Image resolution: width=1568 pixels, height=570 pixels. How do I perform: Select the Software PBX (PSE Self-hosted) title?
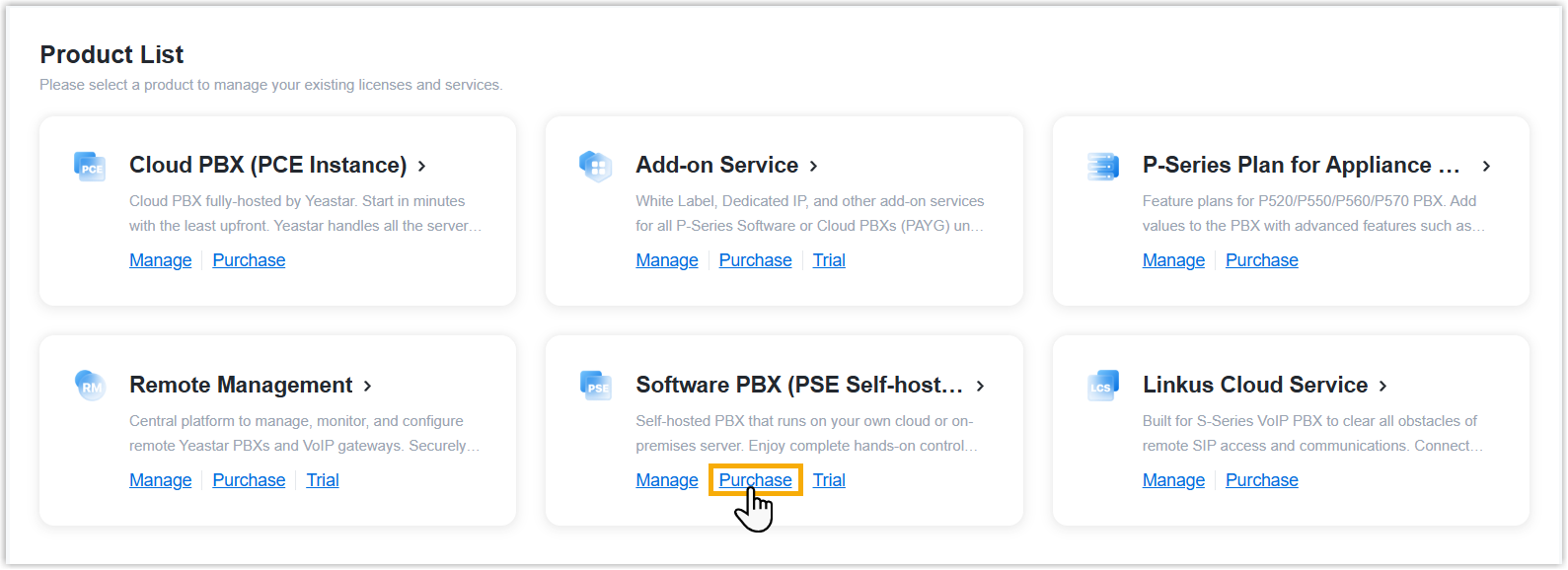pos(799,385)
